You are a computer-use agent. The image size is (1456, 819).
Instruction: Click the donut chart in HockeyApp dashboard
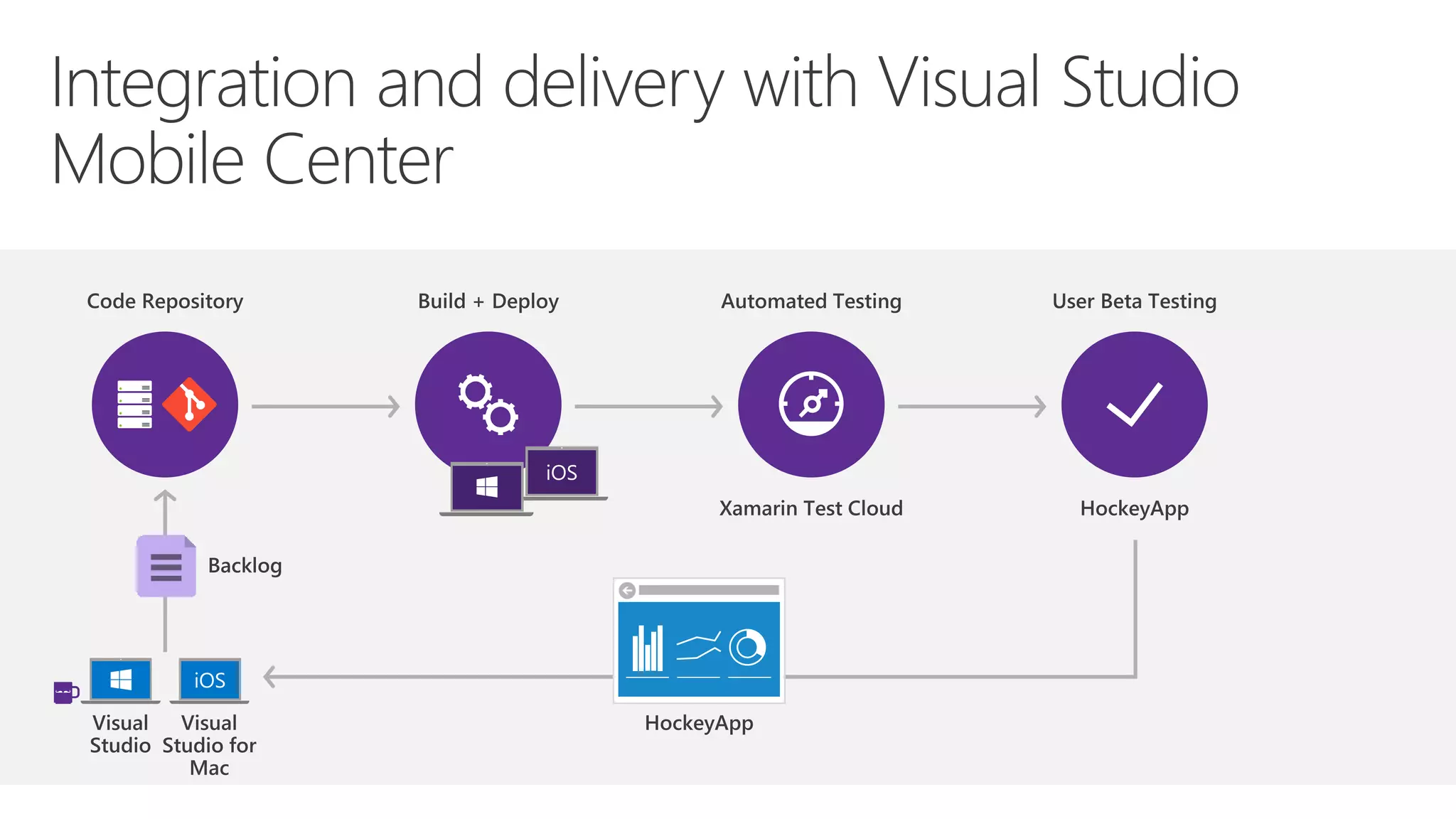coord(747,647)
